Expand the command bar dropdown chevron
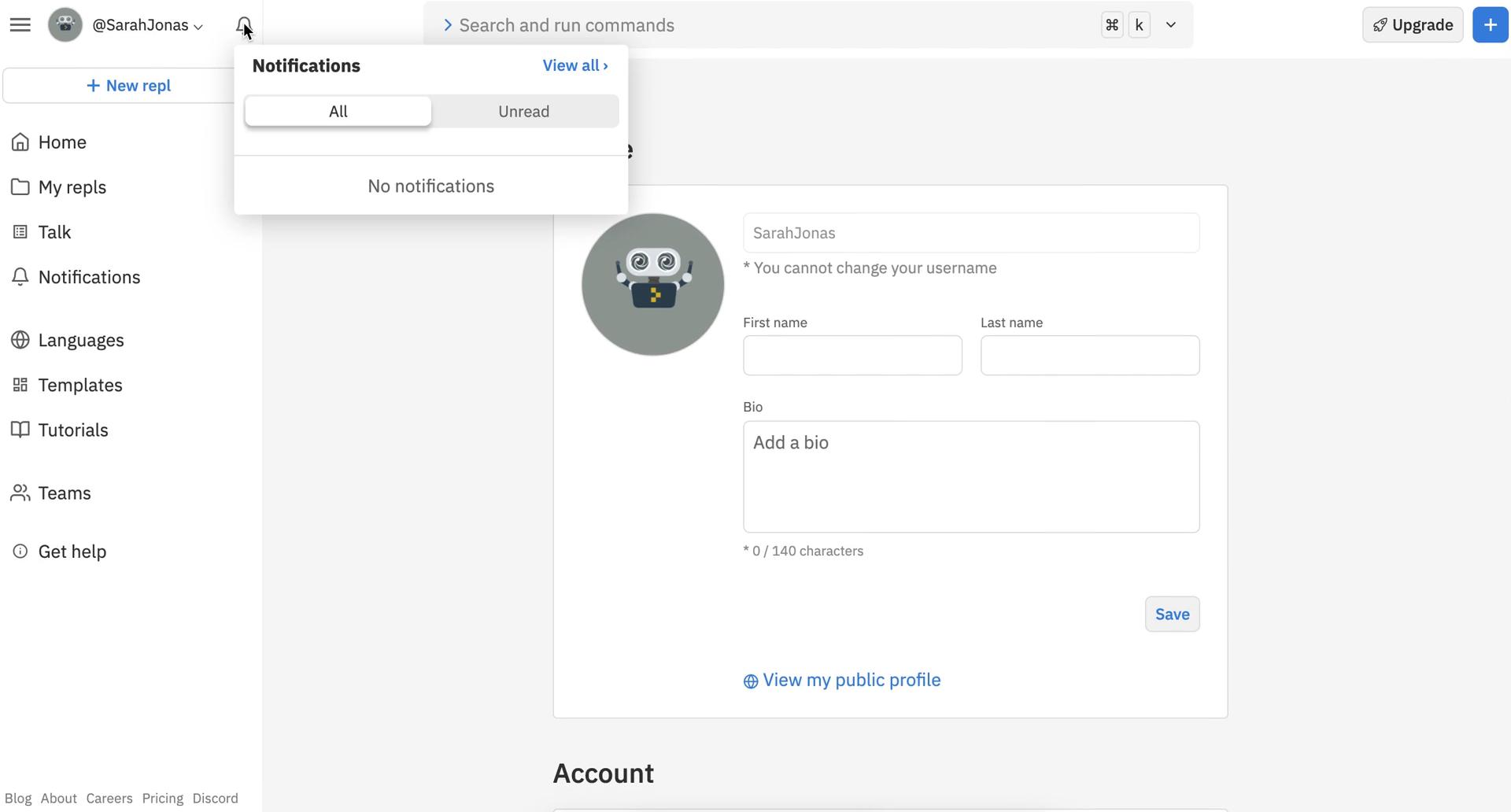The height and width of the screenshot is (812, 1511). pyautogui.click(x=1170, y=25)
